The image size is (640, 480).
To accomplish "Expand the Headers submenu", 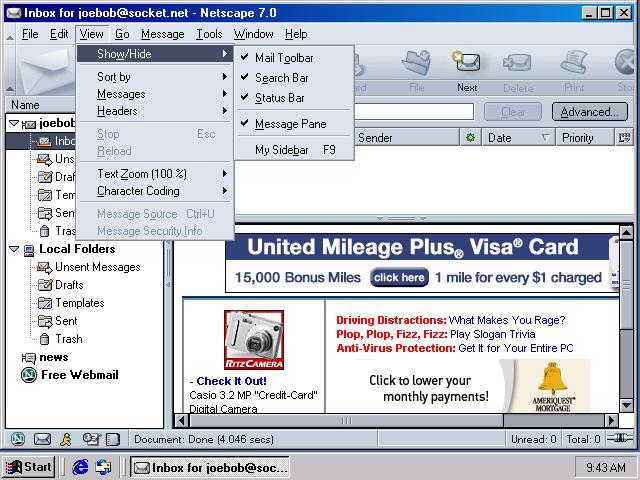I will [155, 111].
